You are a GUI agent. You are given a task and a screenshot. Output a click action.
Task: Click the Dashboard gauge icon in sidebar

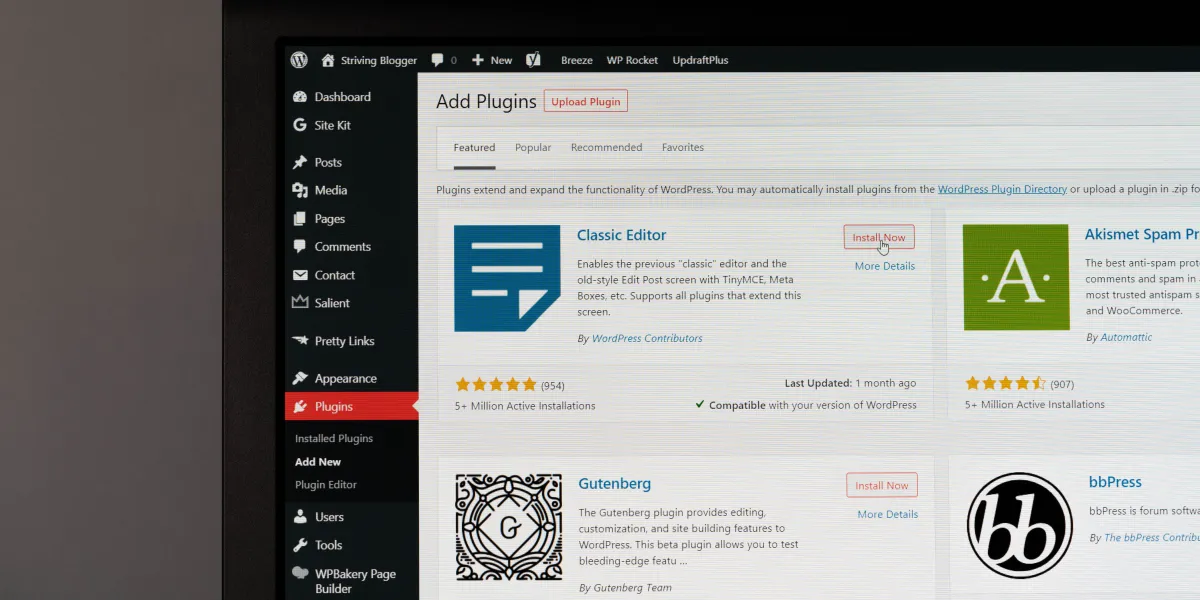pyautogui.click(x=302, y=96)
